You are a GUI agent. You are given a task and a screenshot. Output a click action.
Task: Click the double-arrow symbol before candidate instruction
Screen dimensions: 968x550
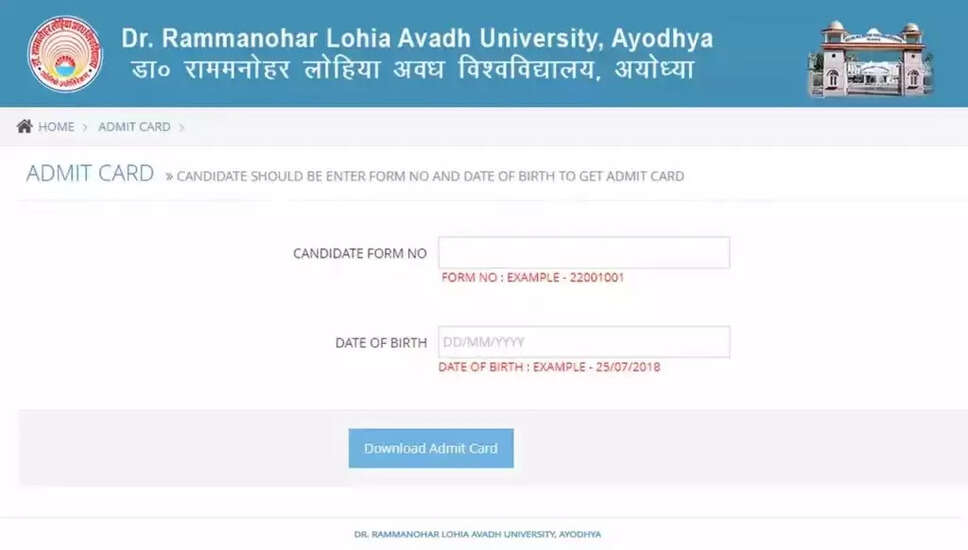point(169,177)
